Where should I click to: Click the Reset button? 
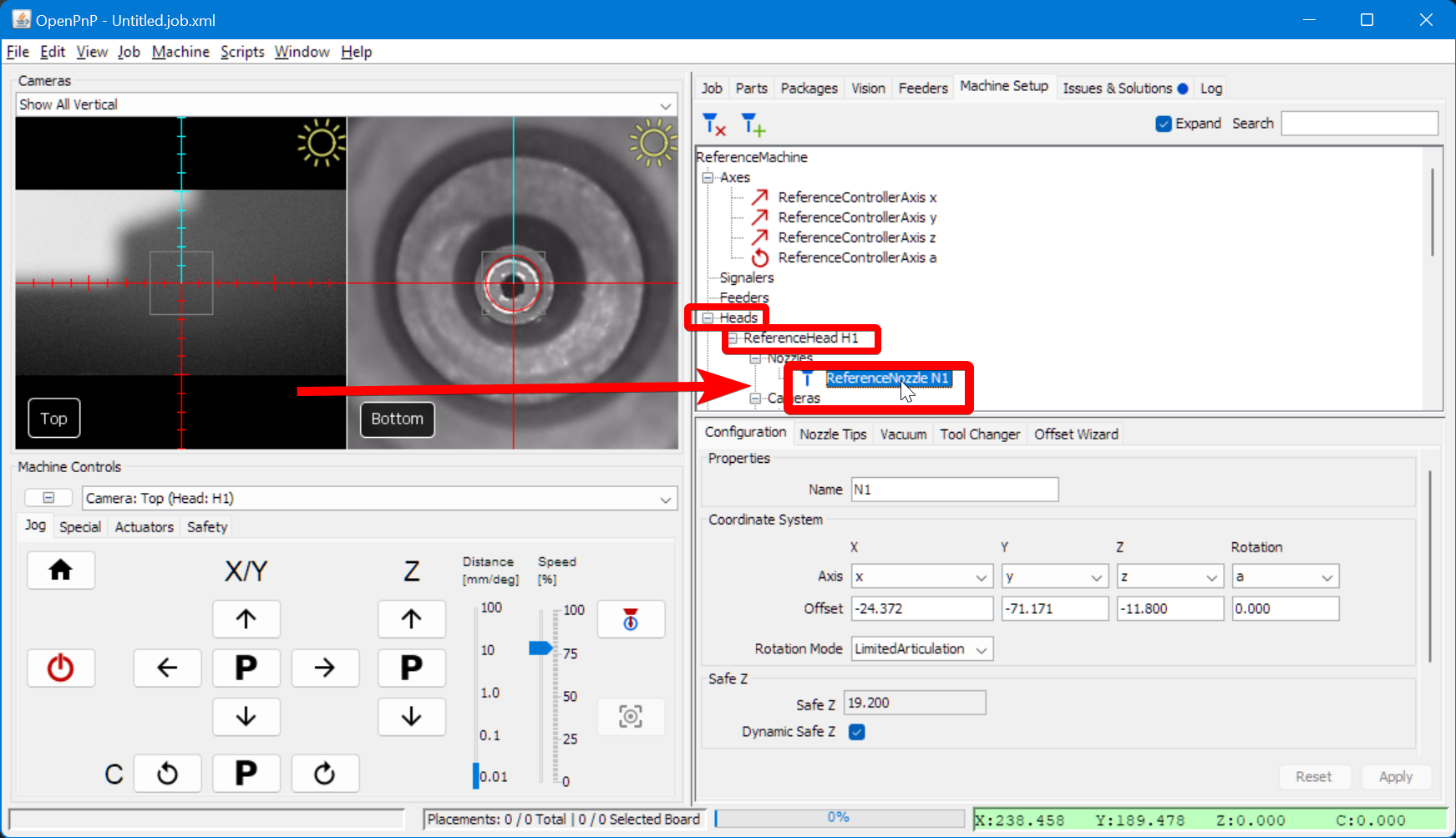[1315, 776]
